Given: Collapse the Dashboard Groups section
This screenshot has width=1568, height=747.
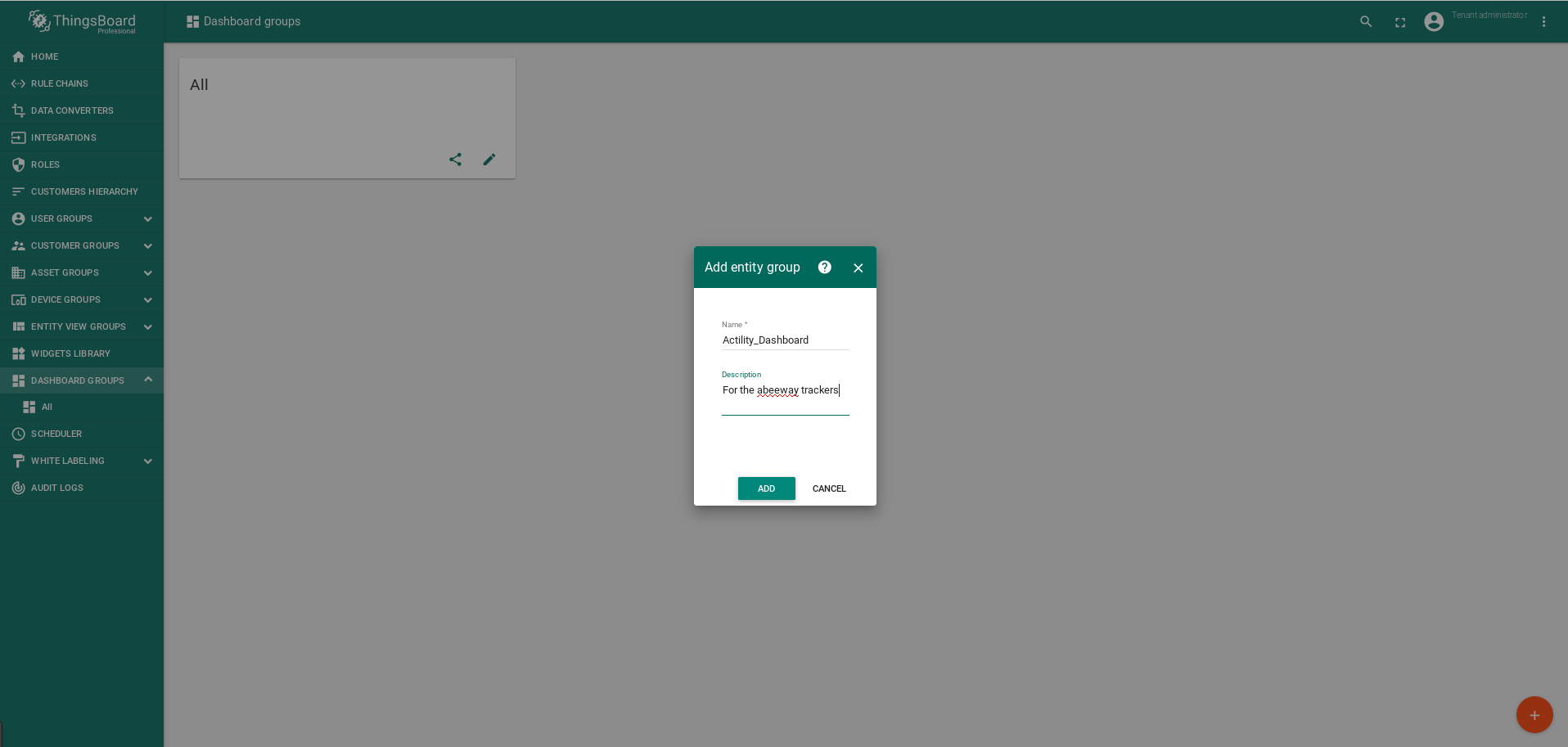Looking at the screenshot, I should click(x=147, y=380).
